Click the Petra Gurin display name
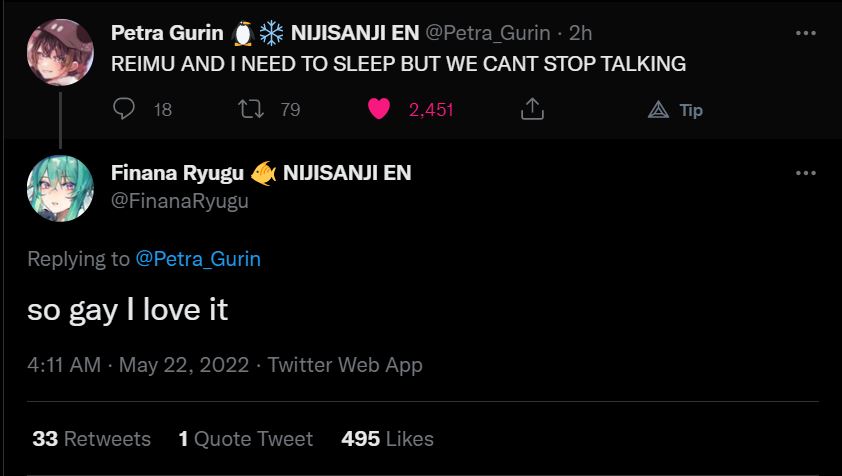842x476 pixels. pyautogui.click(x=167, y=33)
